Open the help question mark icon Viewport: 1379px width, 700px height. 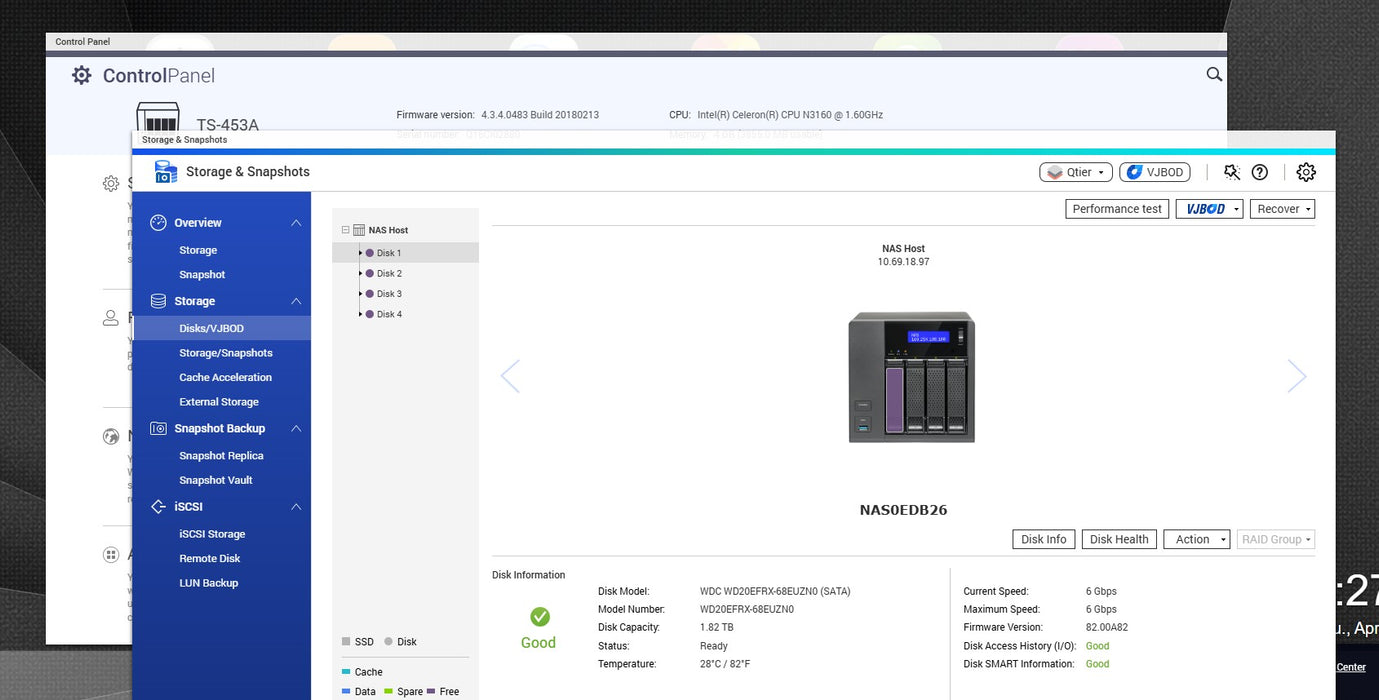(x=1260, y=172)
